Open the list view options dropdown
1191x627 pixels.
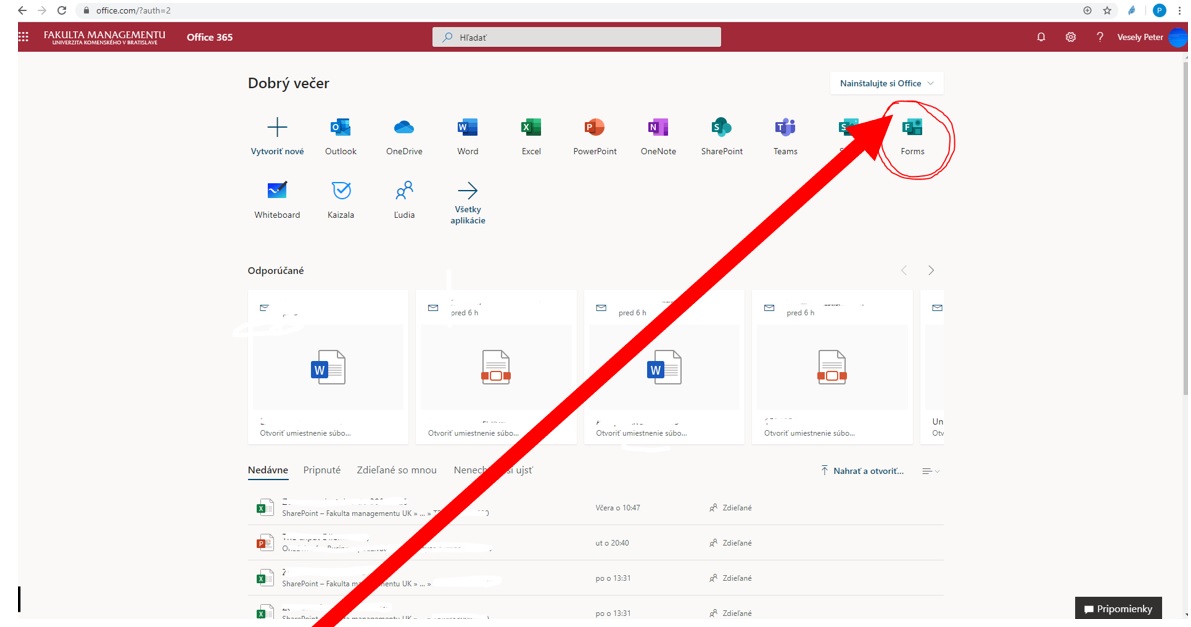pos(931,471)
